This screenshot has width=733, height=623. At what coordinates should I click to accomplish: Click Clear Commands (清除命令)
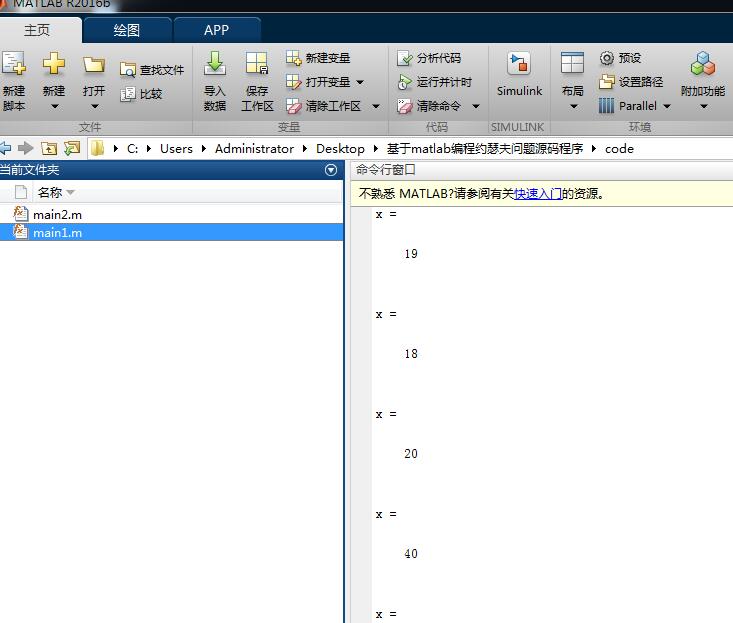point(429,106)
